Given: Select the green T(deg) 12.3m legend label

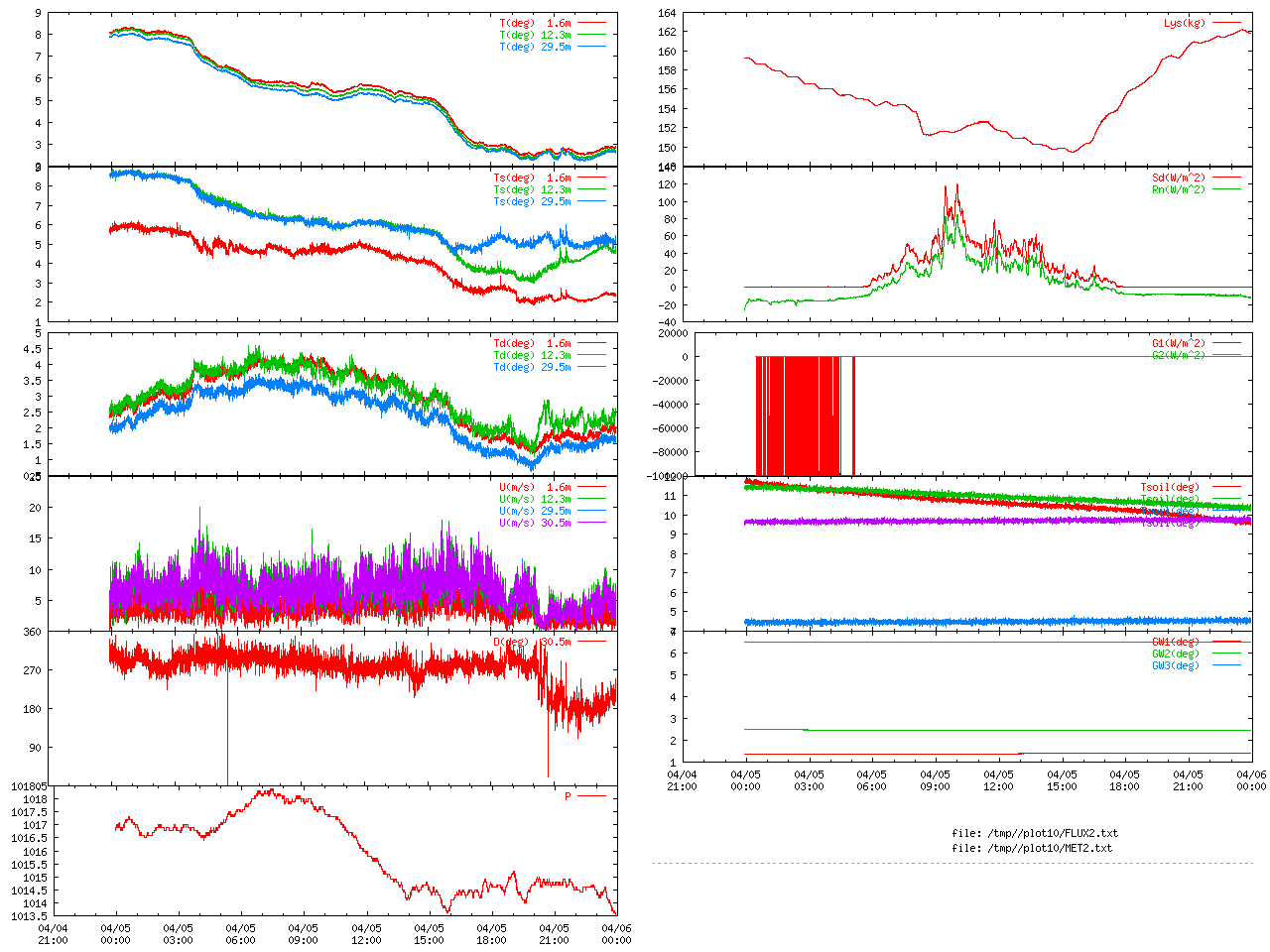Looking at the screenshot, I should (x=536, y=35).
